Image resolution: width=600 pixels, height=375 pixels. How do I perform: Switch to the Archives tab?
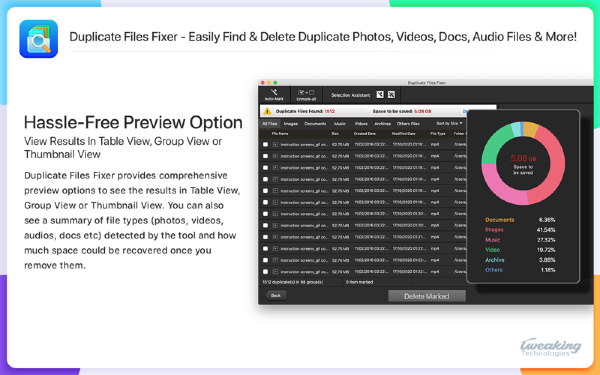click(382, 124)
